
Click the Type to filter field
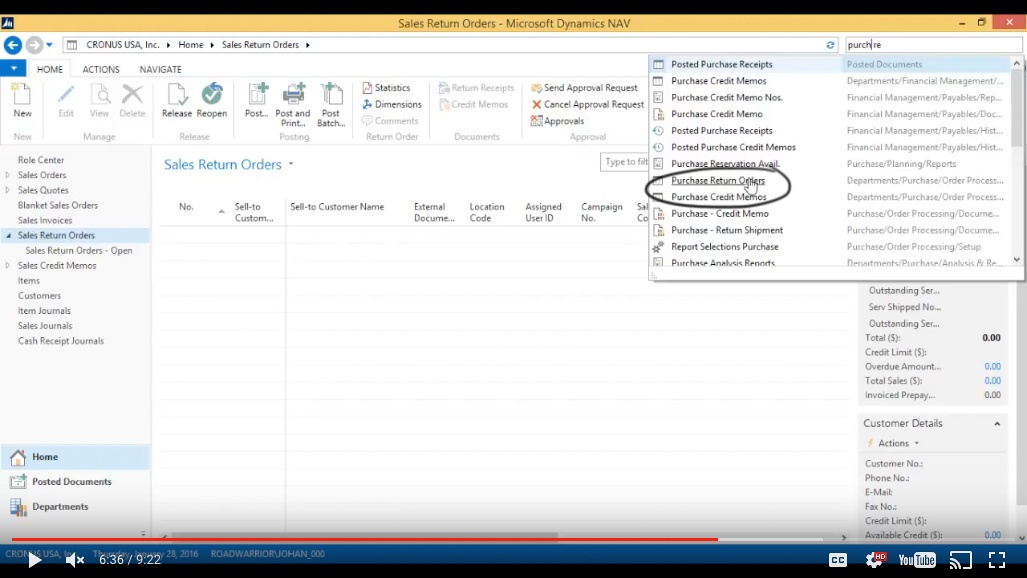tap(624, 162)
